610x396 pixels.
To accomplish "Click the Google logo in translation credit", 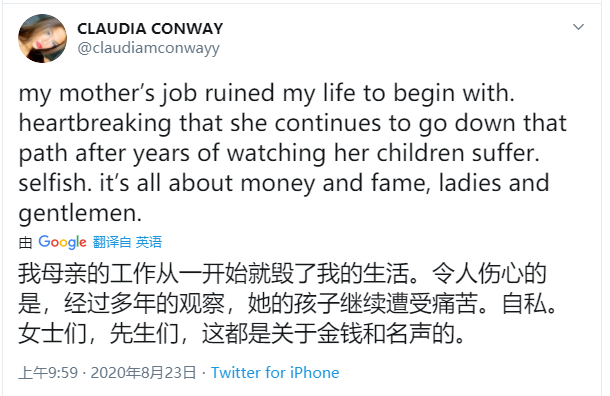I will [62, 242].
